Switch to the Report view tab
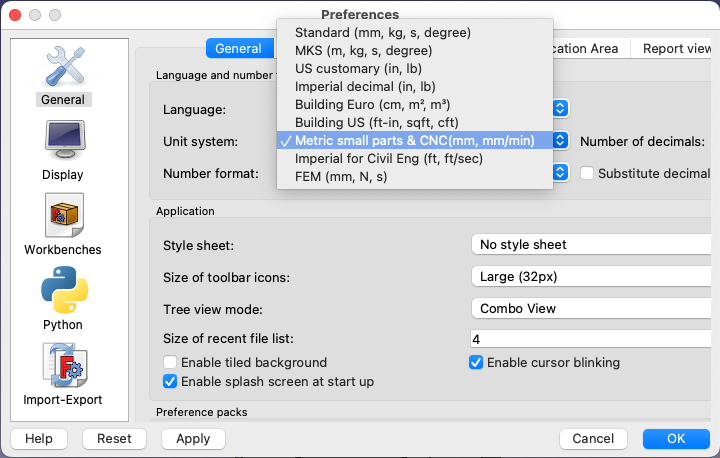 676,48
